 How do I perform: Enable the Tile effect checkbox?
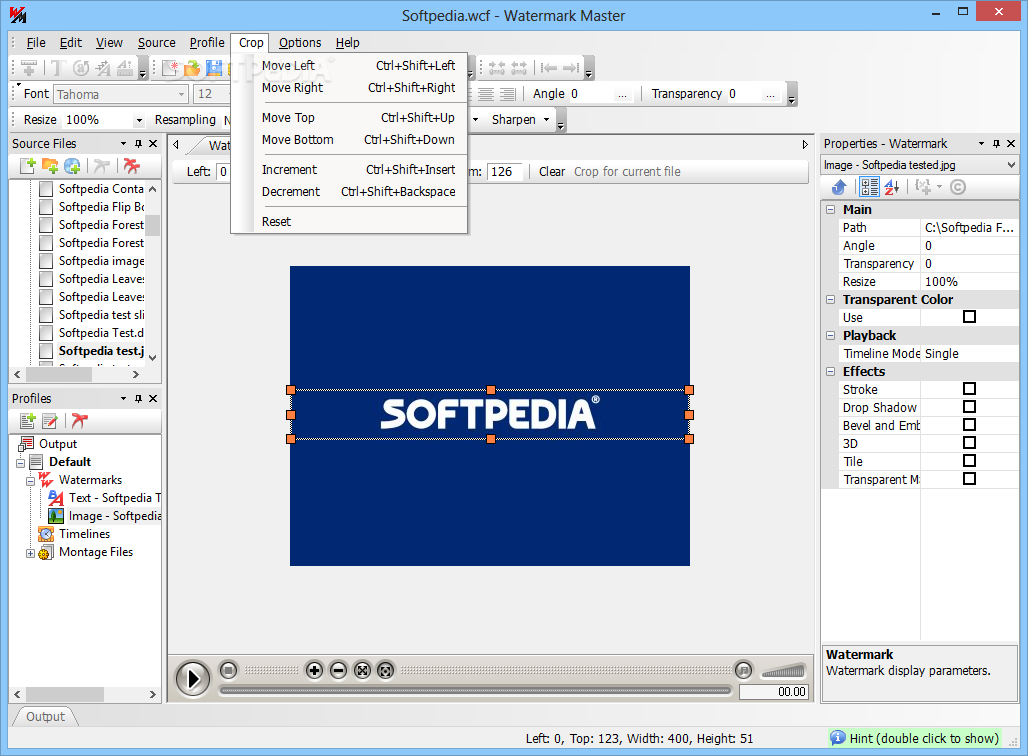point(969,461)
